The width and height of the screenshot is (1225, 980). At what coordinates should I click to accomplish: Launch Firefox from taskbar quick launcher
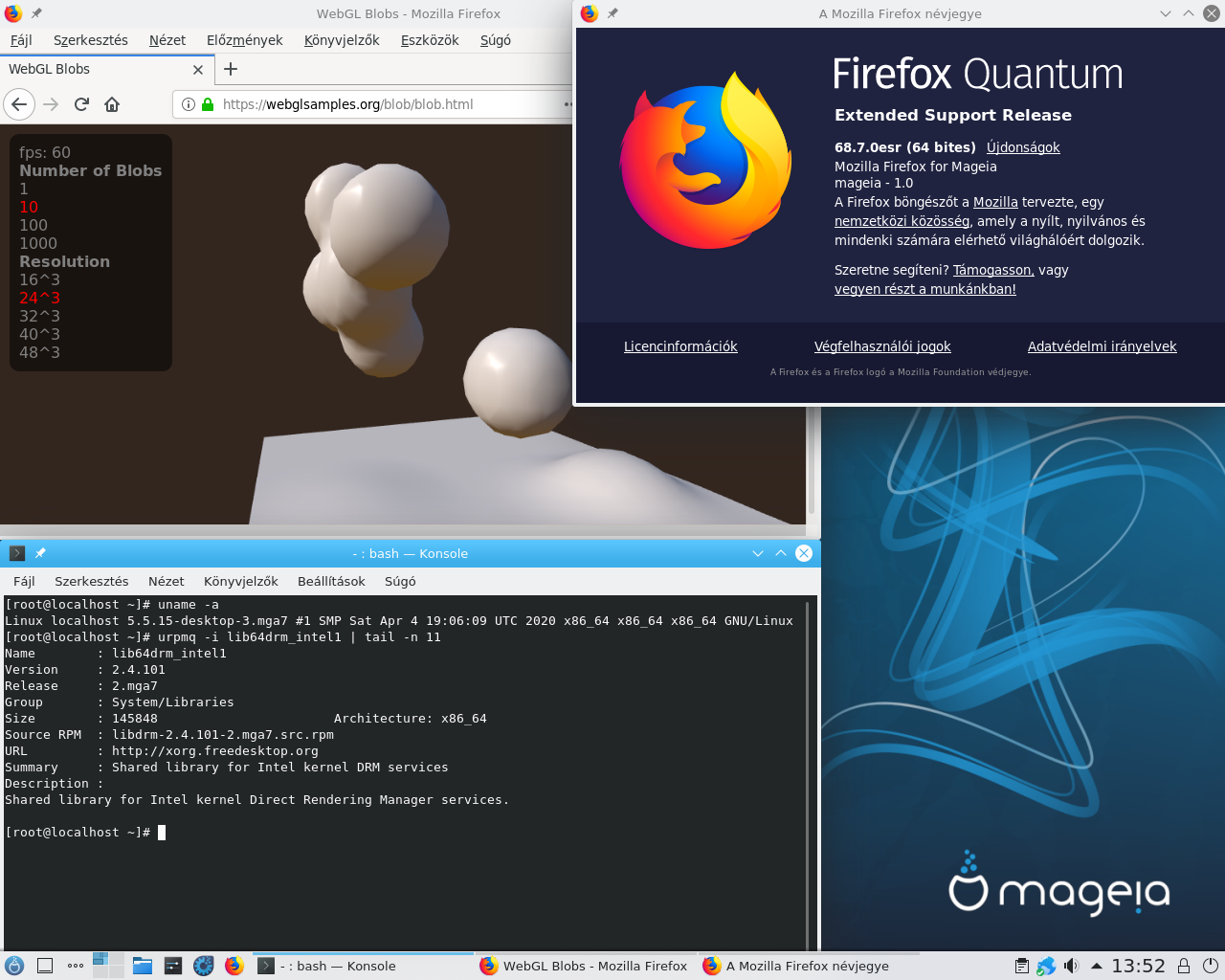click(234, 966)
